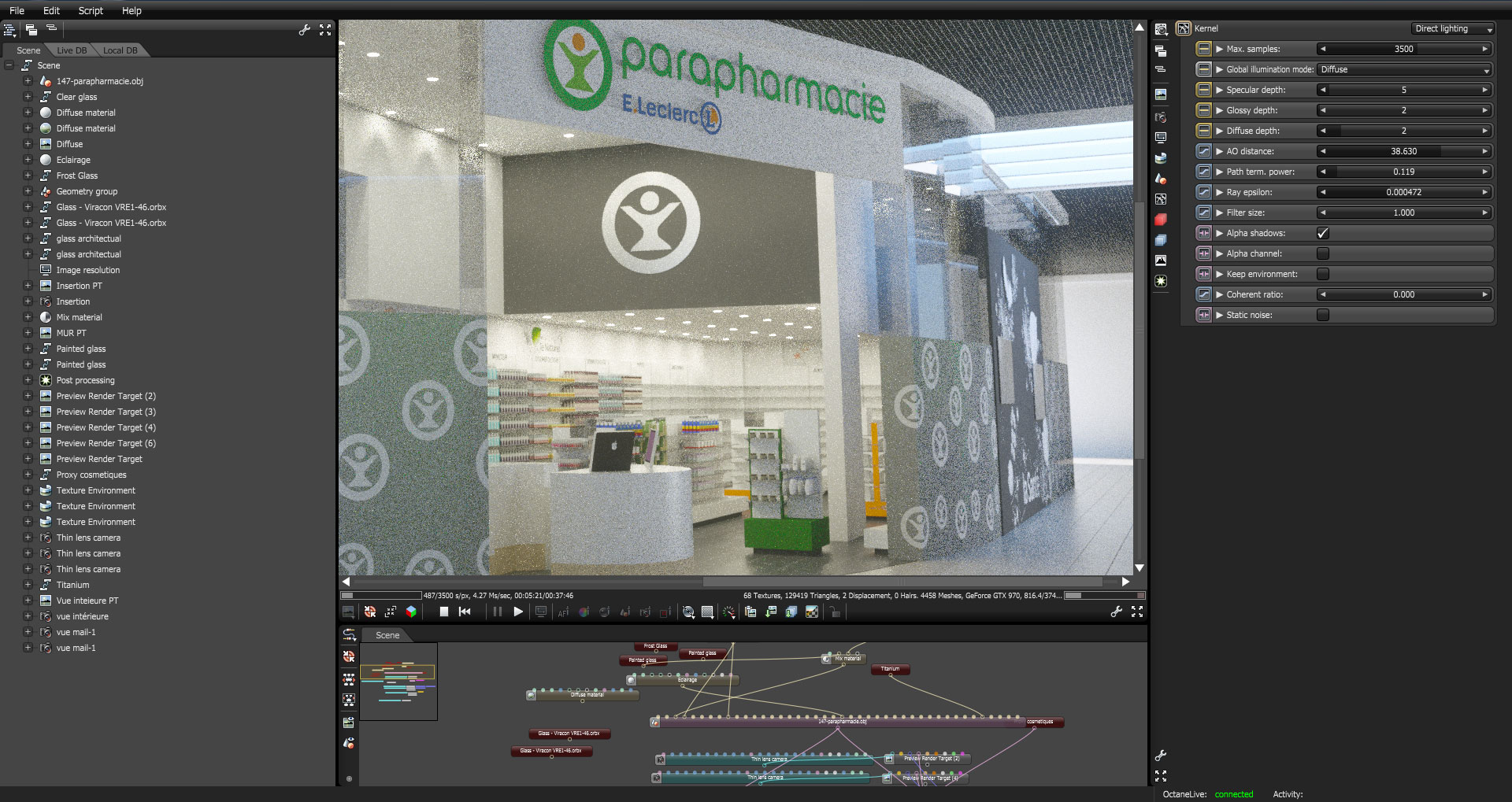Open the File menu
The image size is (1512, 802).
click(x=17, y=10)
